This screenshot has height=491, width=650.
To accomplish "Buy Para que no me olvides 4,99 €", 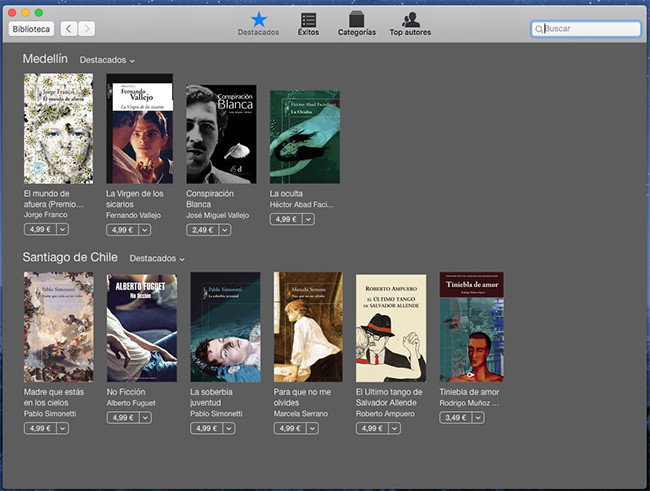I will pos(290,428).
